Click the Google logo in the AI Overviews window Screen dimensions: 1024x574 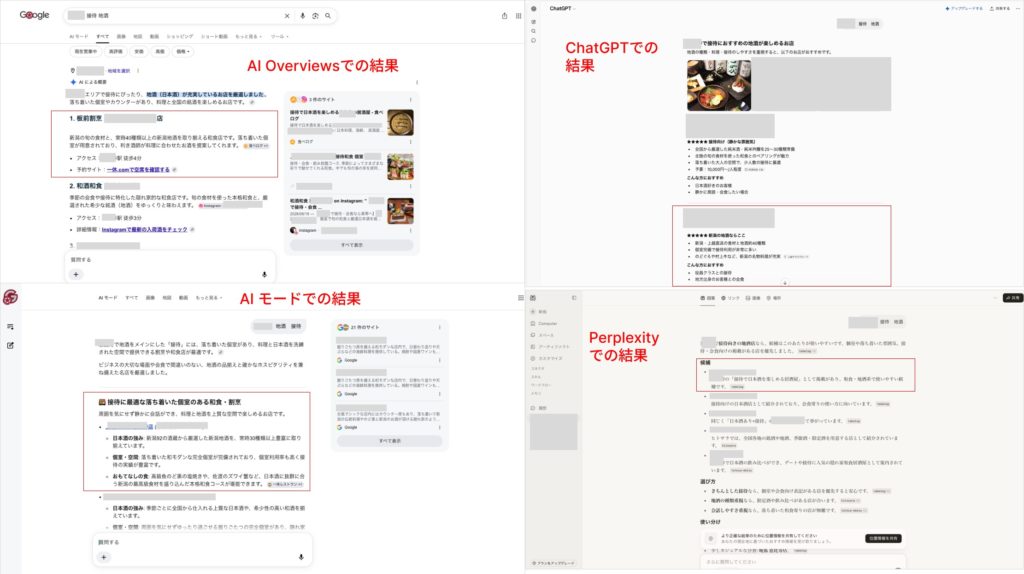[x=34, y=15]
